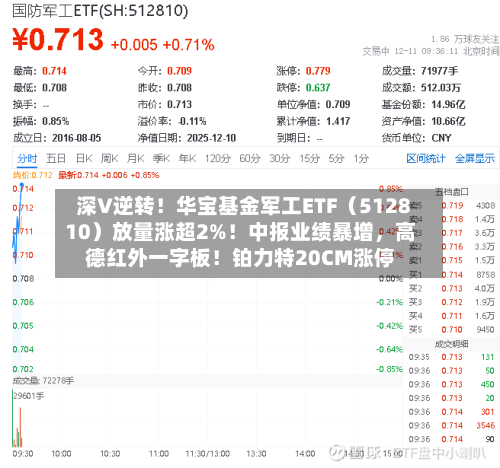Open the 月K chart tab

(x=135, y=158)
